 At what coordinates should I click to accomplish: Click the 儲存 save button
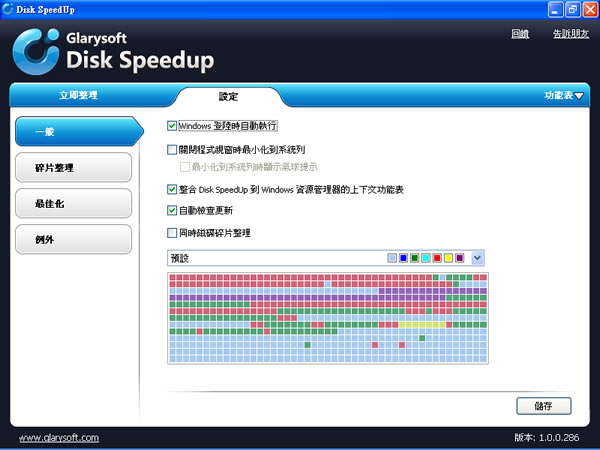[x=544, y=406]
